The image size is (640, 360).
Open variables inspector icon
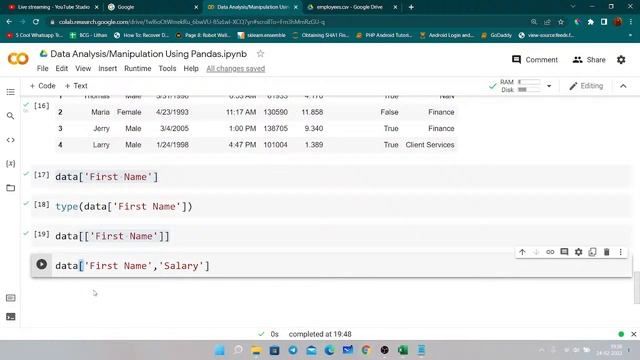point(11,164)
